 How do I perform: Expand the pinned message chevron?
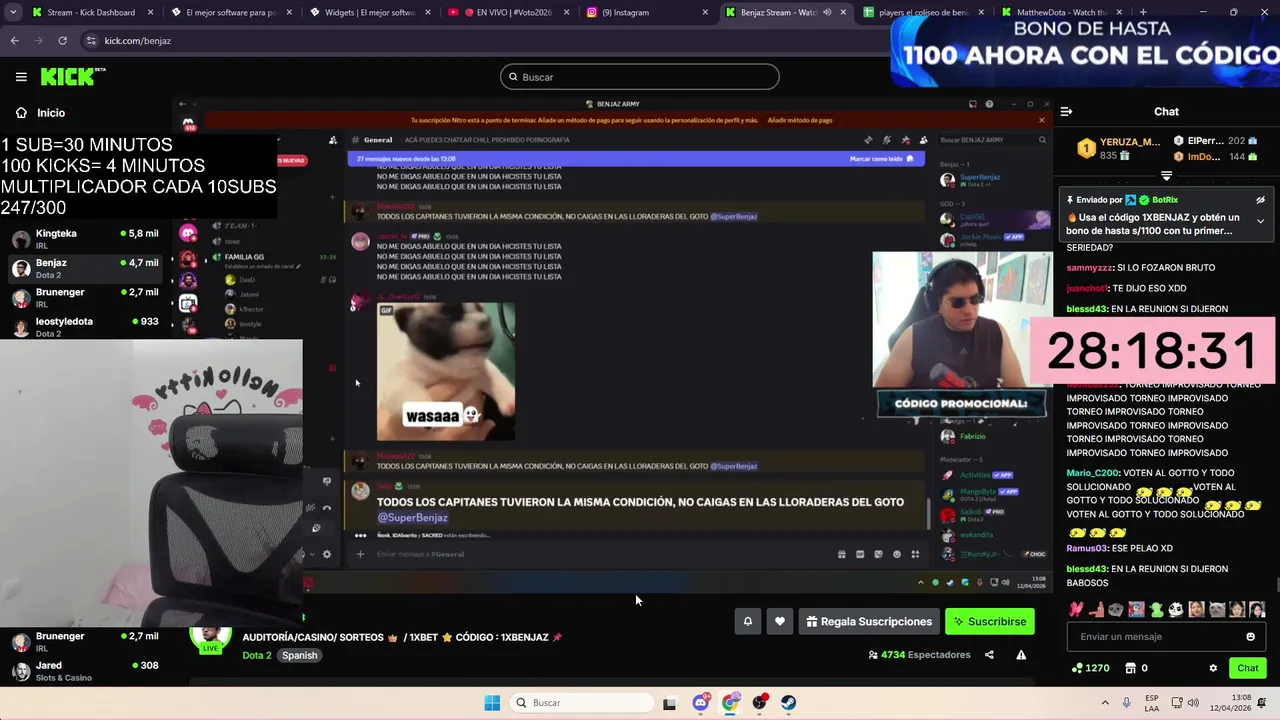(x=1260, y=221)
